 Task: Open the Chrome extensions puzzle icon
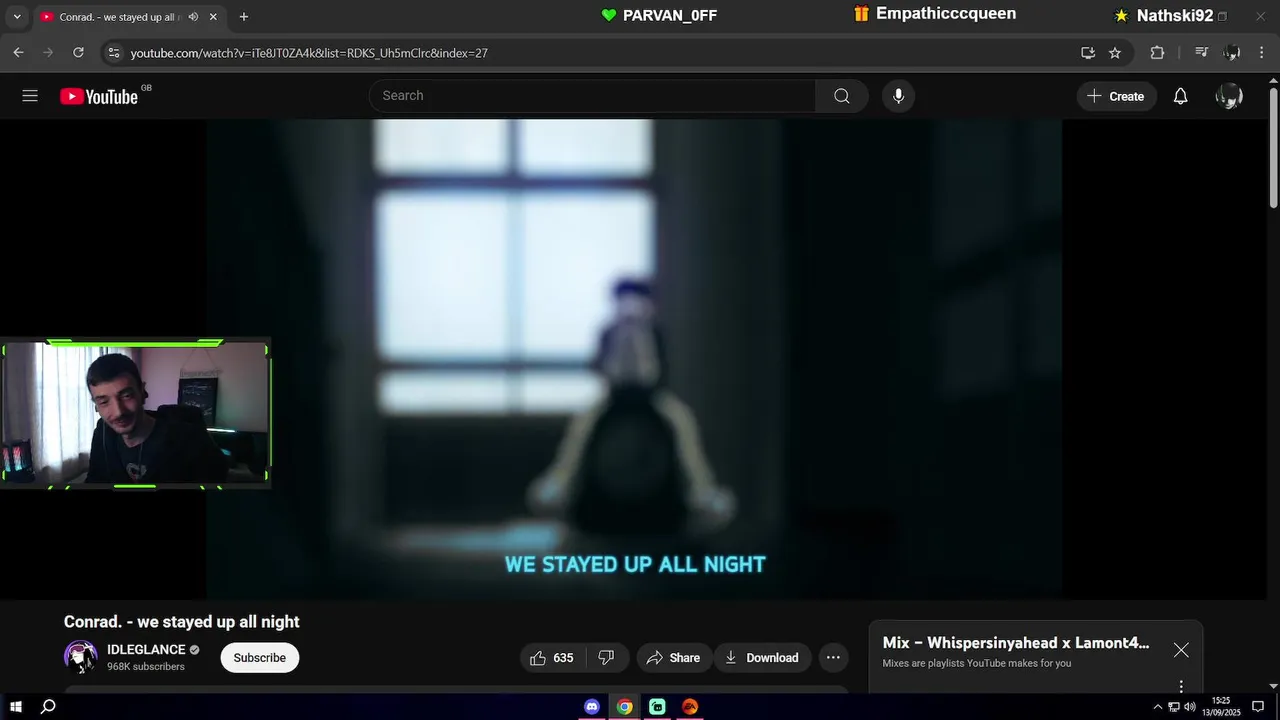(1157, 53)
